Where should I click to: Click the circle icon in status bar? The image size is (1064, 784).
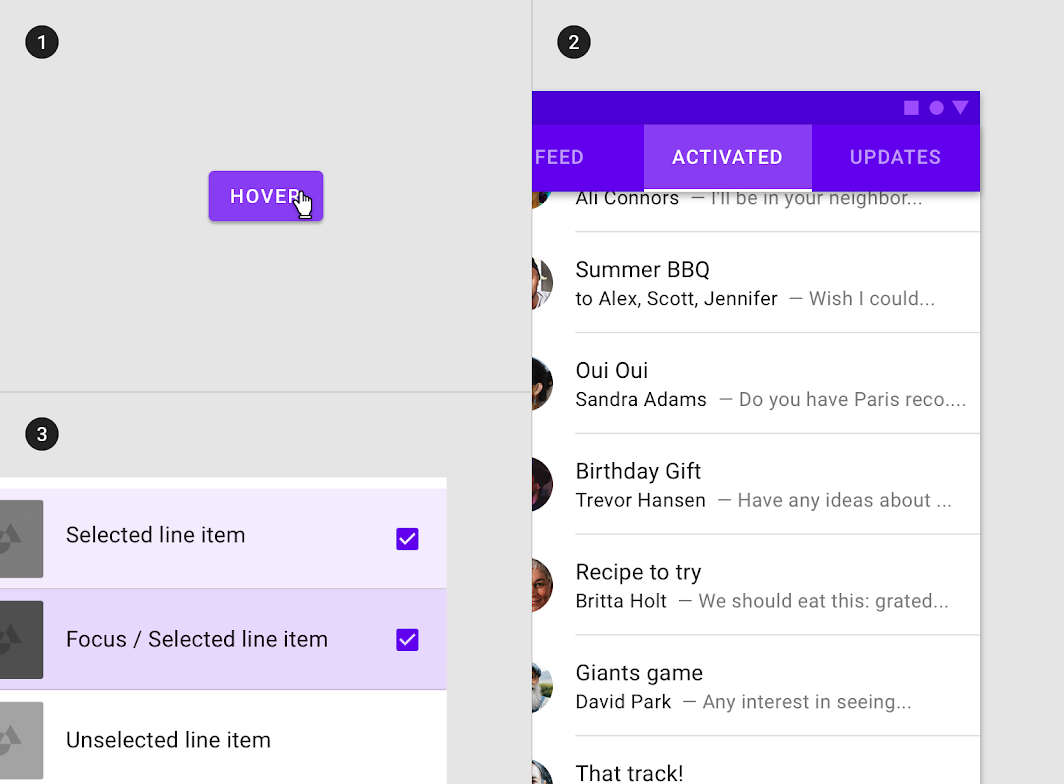click(936, 108)
